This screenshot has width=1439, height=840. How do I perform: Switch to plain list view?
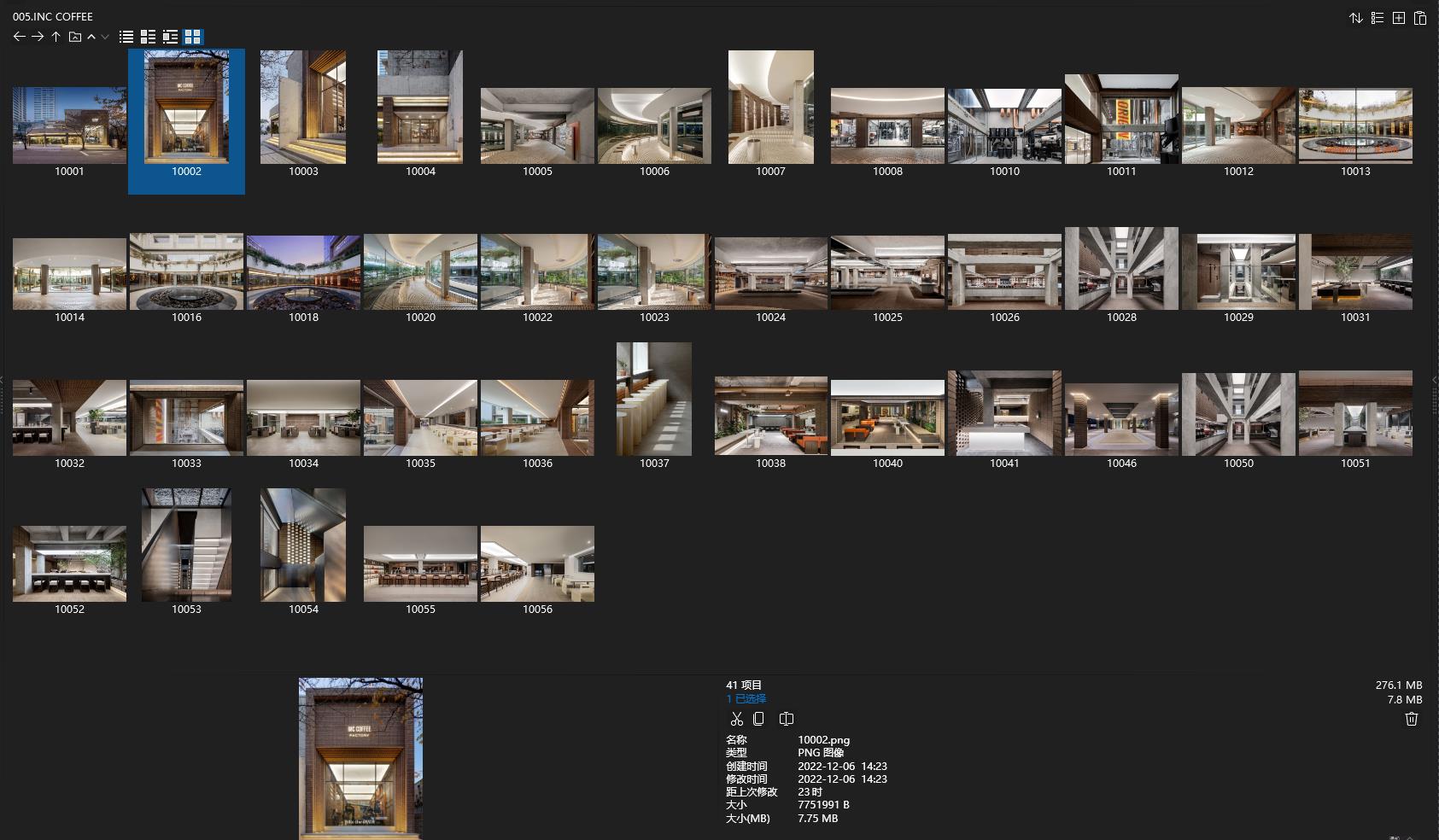tap(126, 37)
